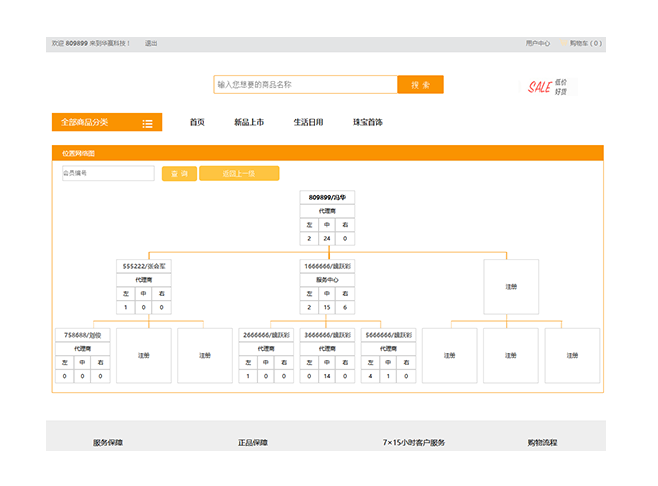Screen dimensions: 658x486
Task: Click the list icon beside 全部商品分类
Action: [147, 123]
